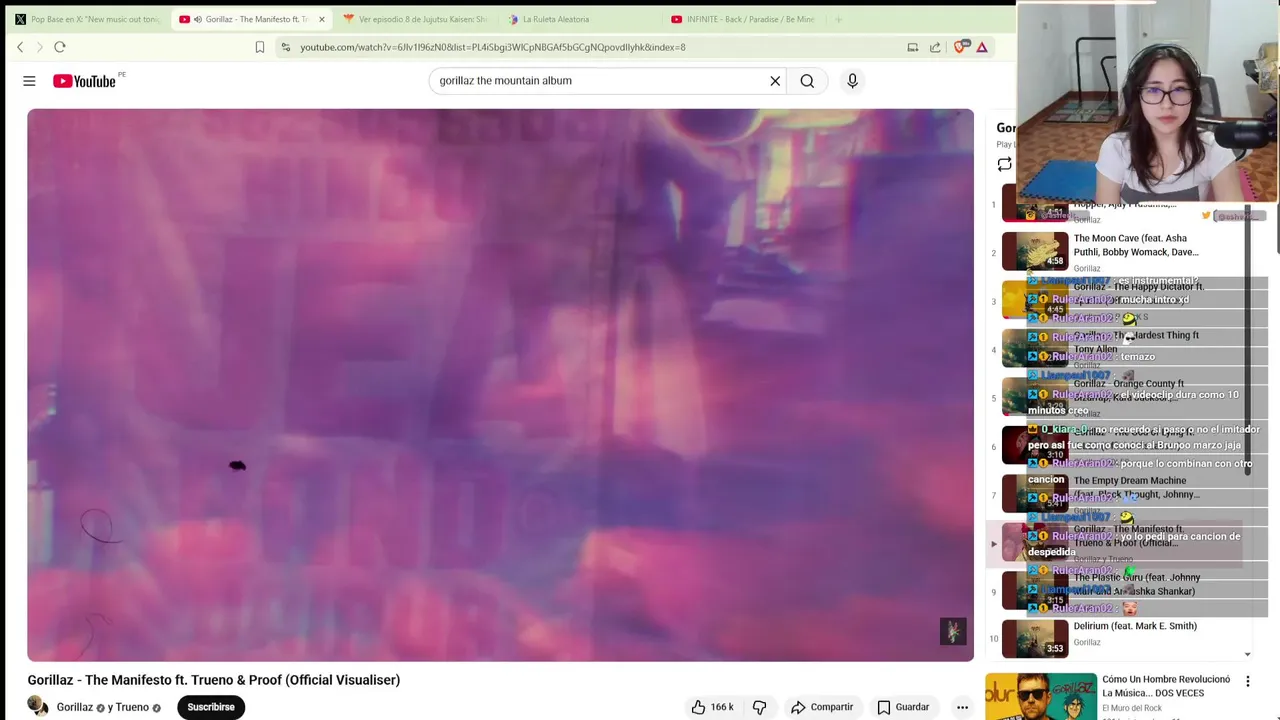Close the Gorillaz - The Manifesto tab
Image resolution: width=1280 pixels, height=720 pixels.
(321, 19)
